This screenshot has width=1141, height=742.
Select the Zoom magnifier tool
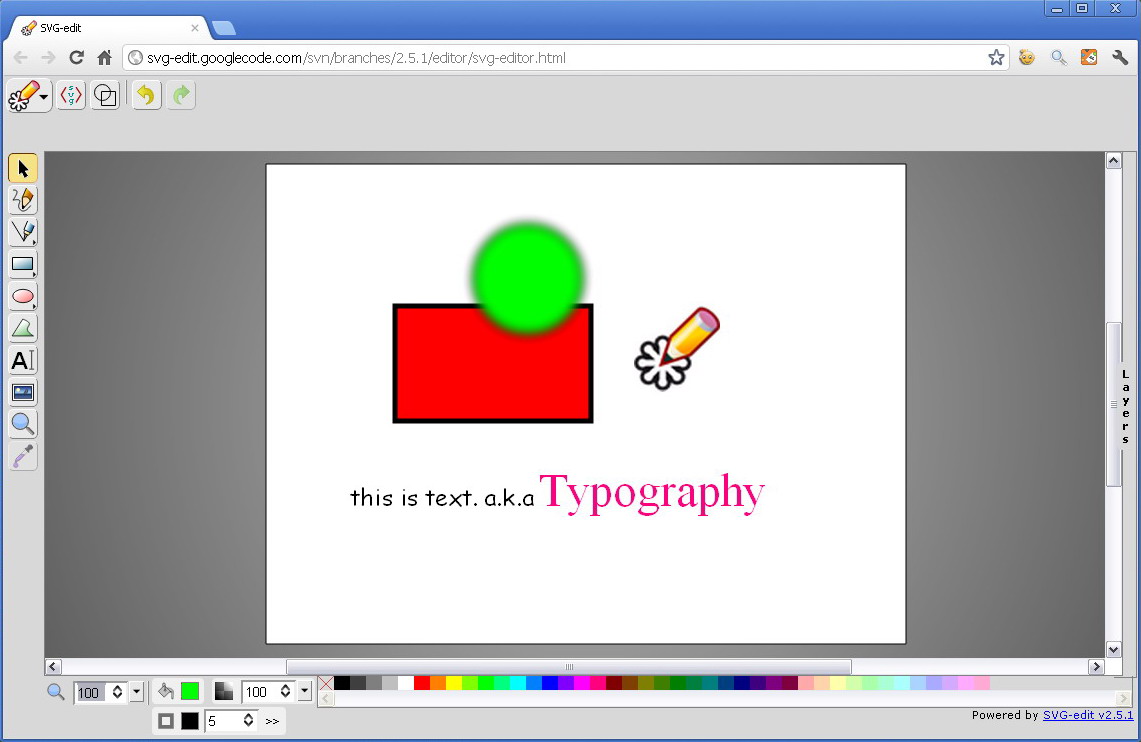(22, 424)
